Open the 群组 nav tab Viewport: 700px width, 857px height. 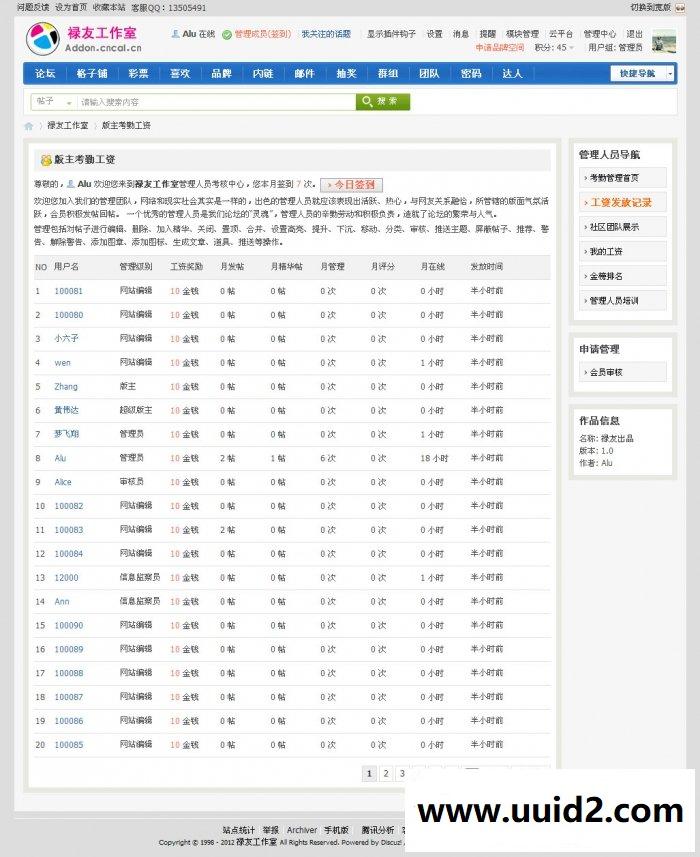[x=387, y=73]
